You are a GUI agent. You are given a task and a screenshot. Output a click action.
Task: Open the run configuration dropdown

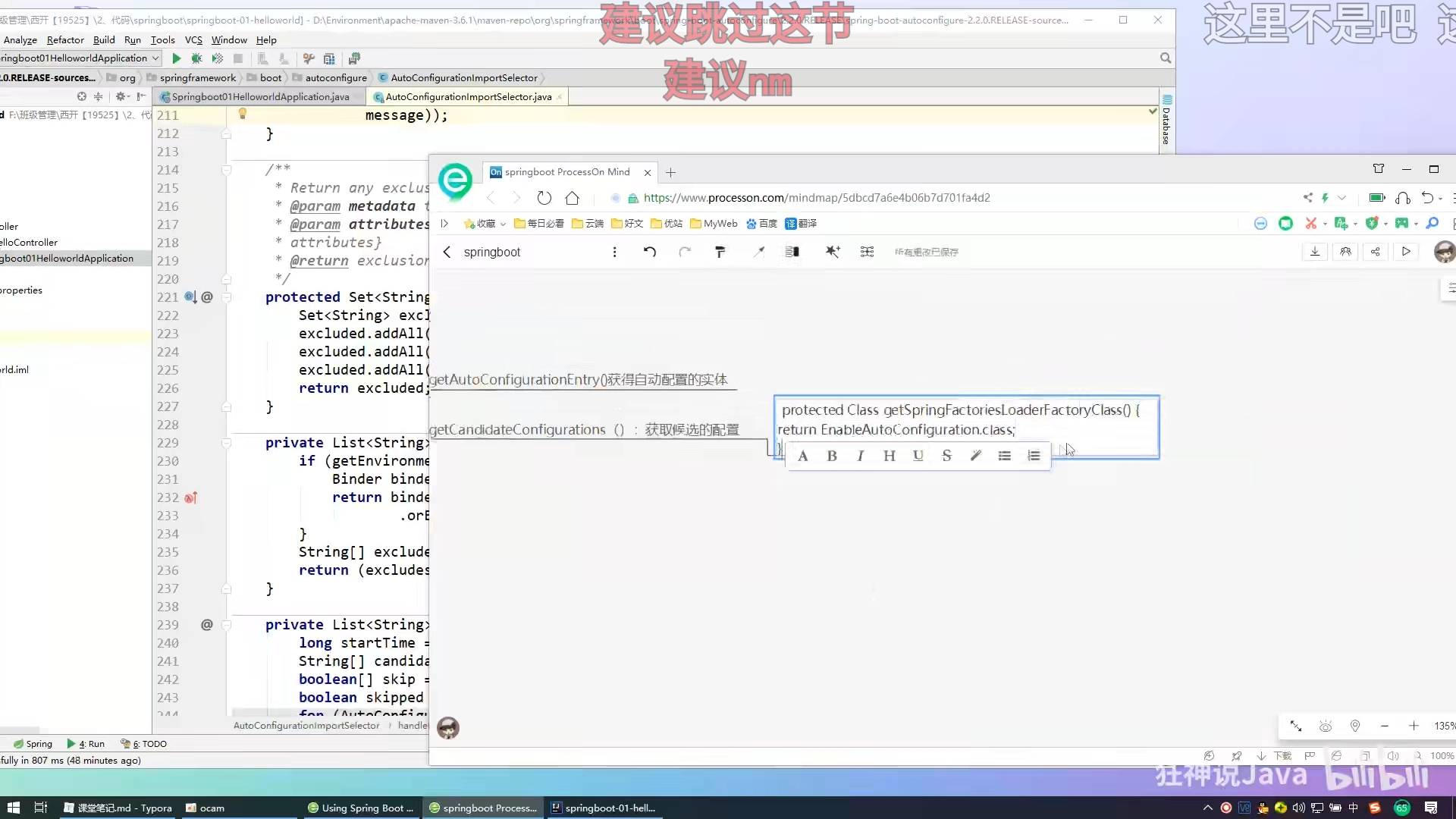pyautogui.click(x=80, y=58)
